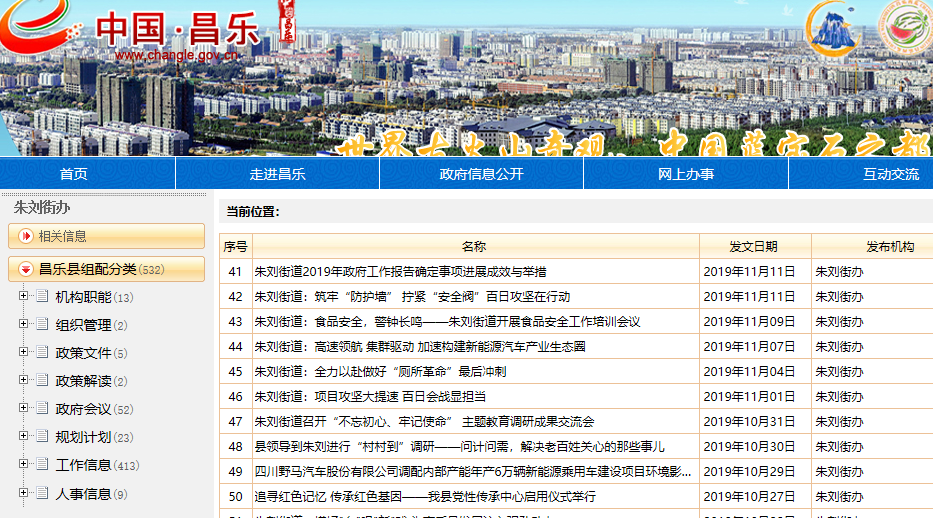Click the document icon next to 政策文件
Screen dimensions: 933x518
click(x=42, y=353)
